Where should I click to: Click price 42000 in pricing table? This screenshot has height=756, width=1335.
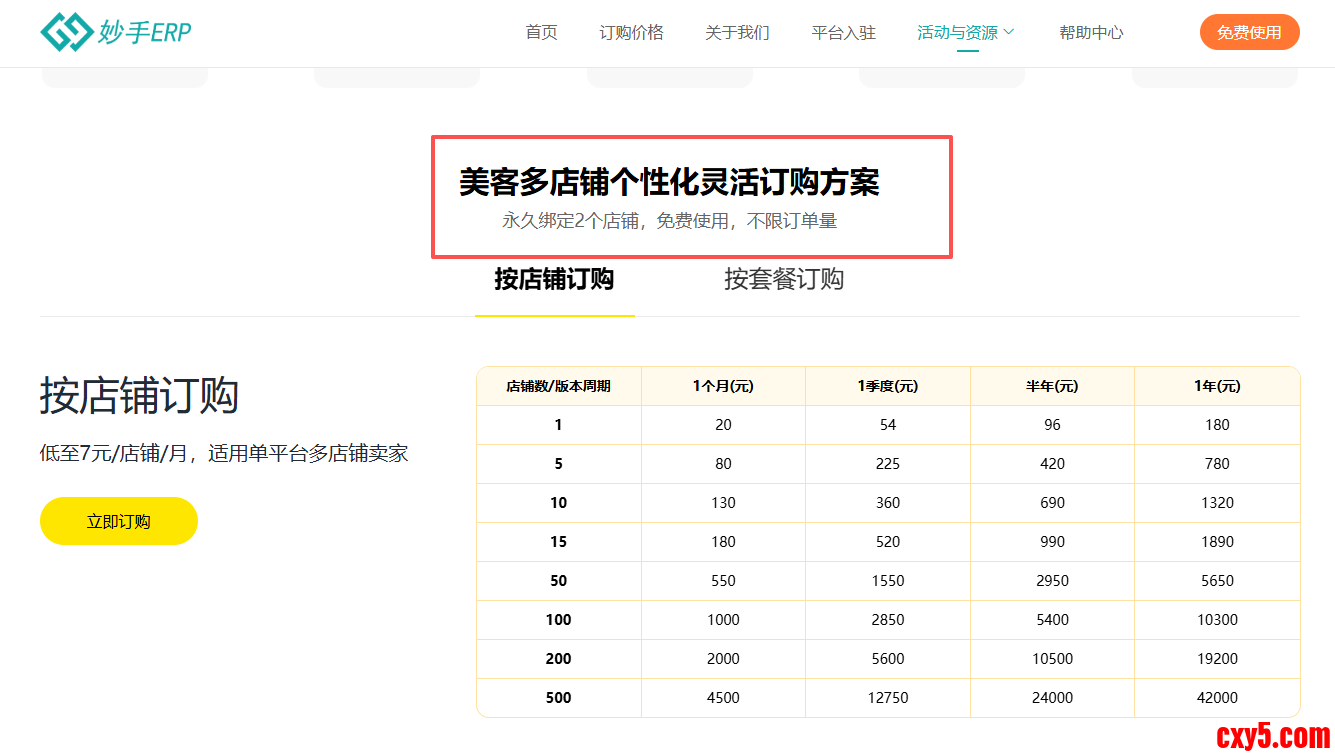[1217, 698]
